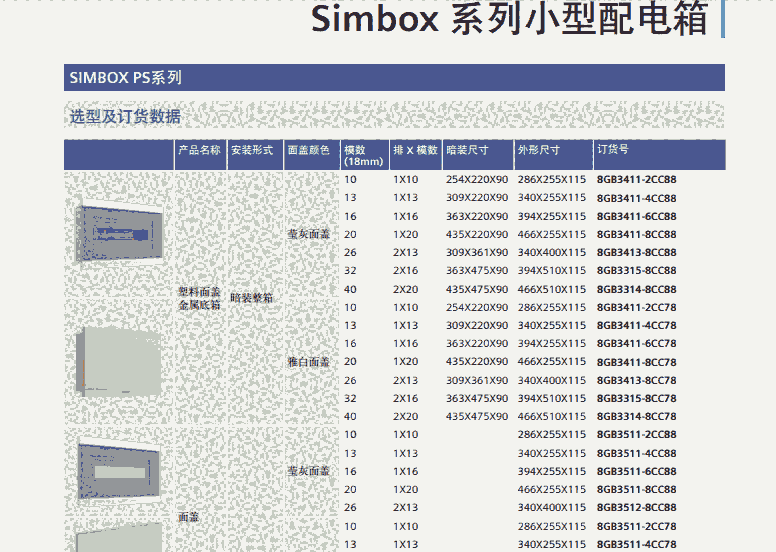Click order number 8GB3314-8CC78
The image size is (776, 552).
636,416
